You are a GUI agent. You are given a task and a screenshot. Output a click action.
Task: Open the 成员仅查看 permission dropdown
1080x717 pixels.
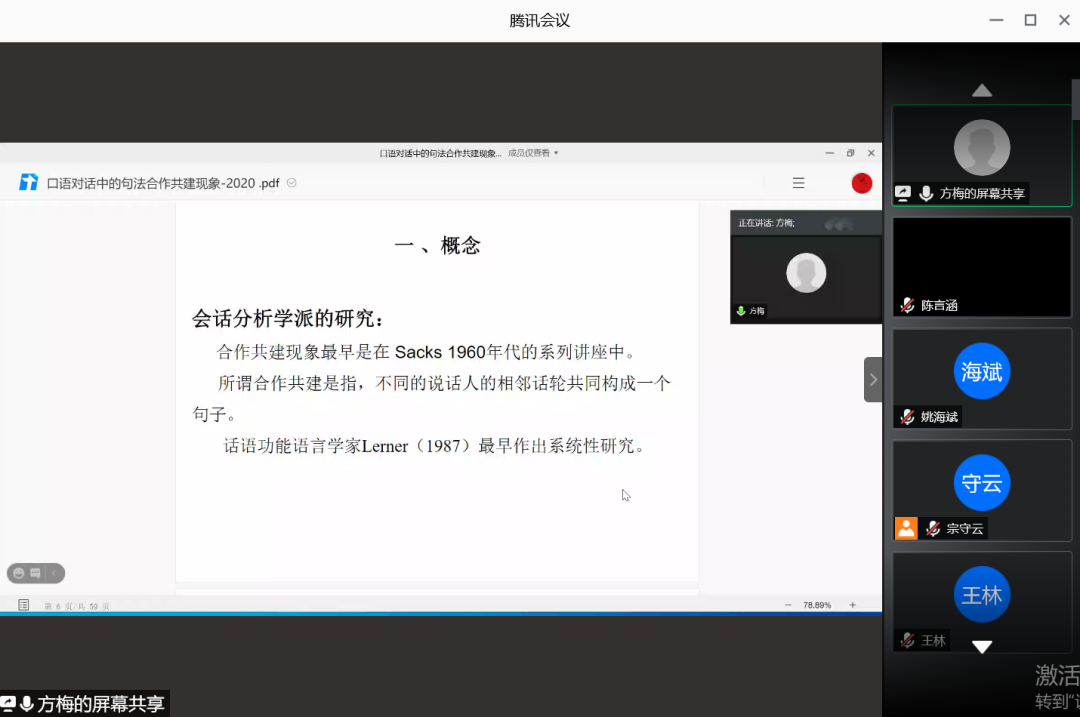click(x=533, y=153)
